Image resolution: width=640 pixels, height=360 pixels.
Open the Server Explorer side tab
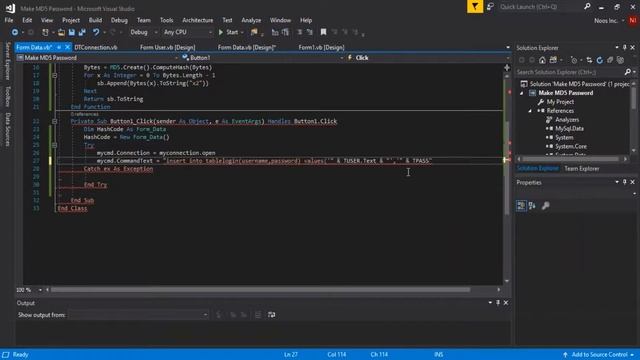pos(7,61)
